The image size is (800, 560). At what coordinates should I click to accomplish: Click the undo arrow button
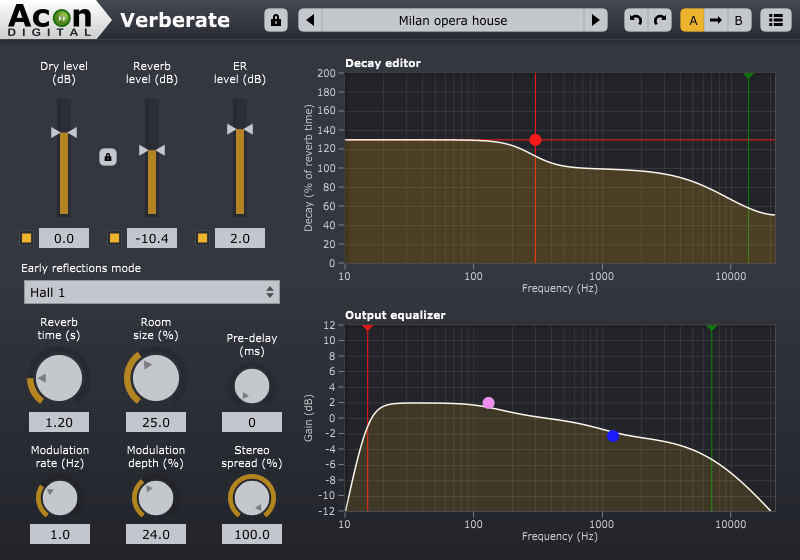point(636,20)
